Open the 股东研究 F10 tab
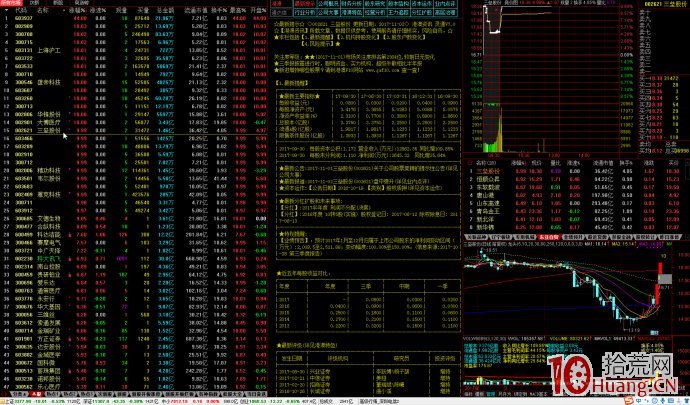Image resolution: width=690 pixels, height=405 pixels. pyautogui.click(x=372, y=4)
